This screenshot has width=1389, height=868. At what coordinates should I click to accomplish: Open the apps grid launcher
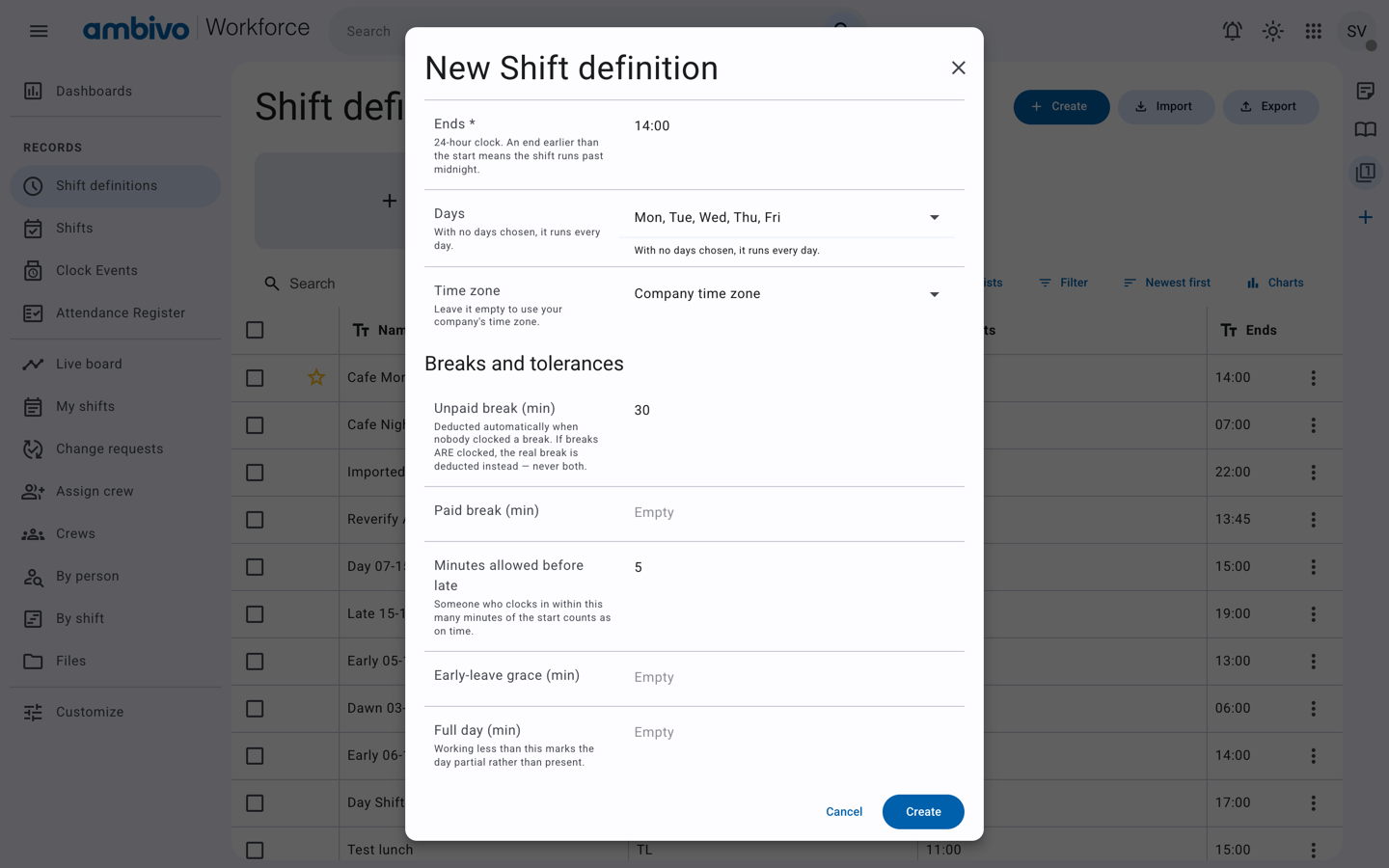pyautogui.click(x=1314, y=31)
